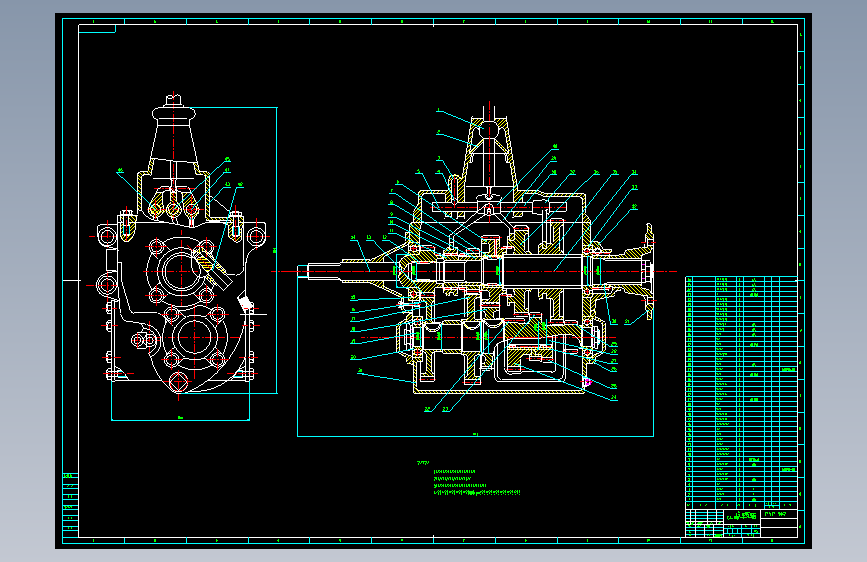Image resolution: width=867 pixels, height=562 pixels.
Task: Select the green technical notes text block
Action: click(x=468, y=479)
